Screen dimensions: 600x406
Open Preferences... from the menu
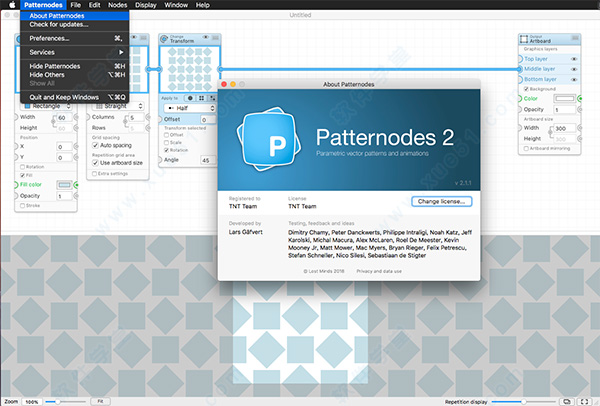pos(75,38)
